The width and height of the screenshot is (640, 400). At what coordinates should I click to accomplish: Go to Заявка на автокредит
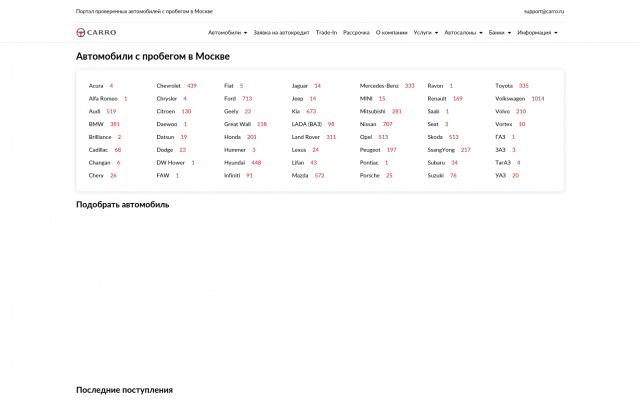281,33
